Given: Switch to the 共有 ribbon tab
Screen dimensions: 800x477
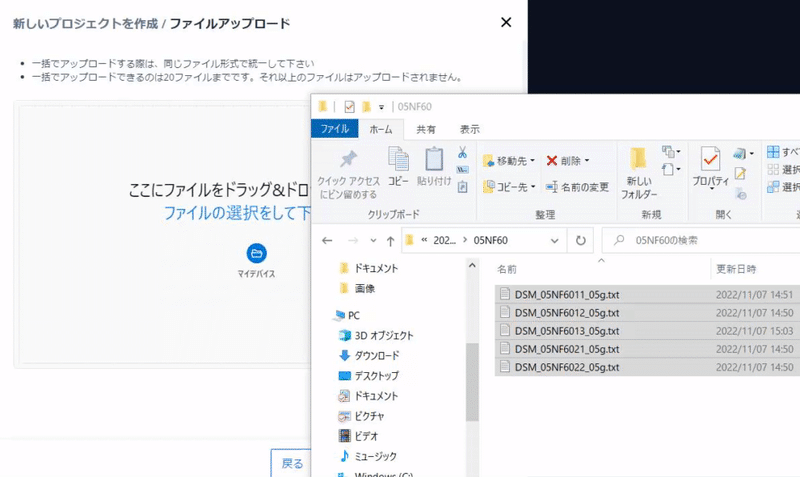Looking at the screenshot, I should 426,130.
